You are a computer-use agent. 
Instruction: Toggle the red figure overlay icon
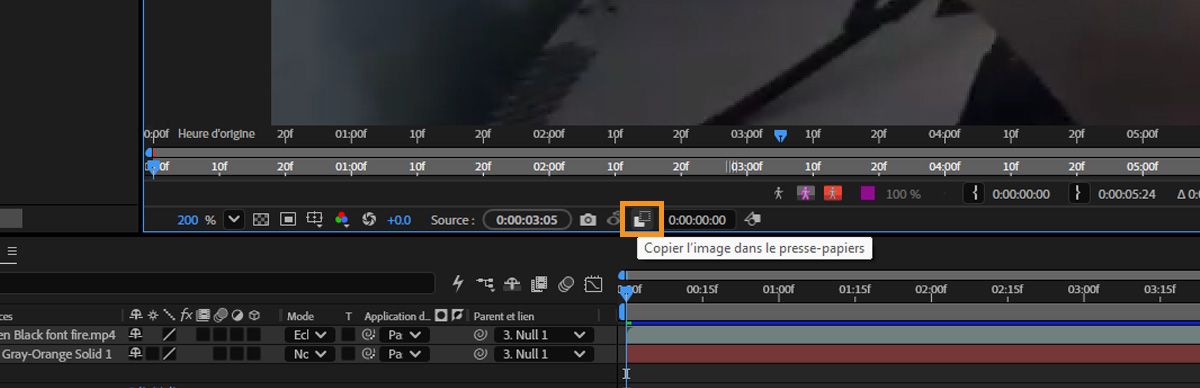pyautogui.click(x=833, y=193)
